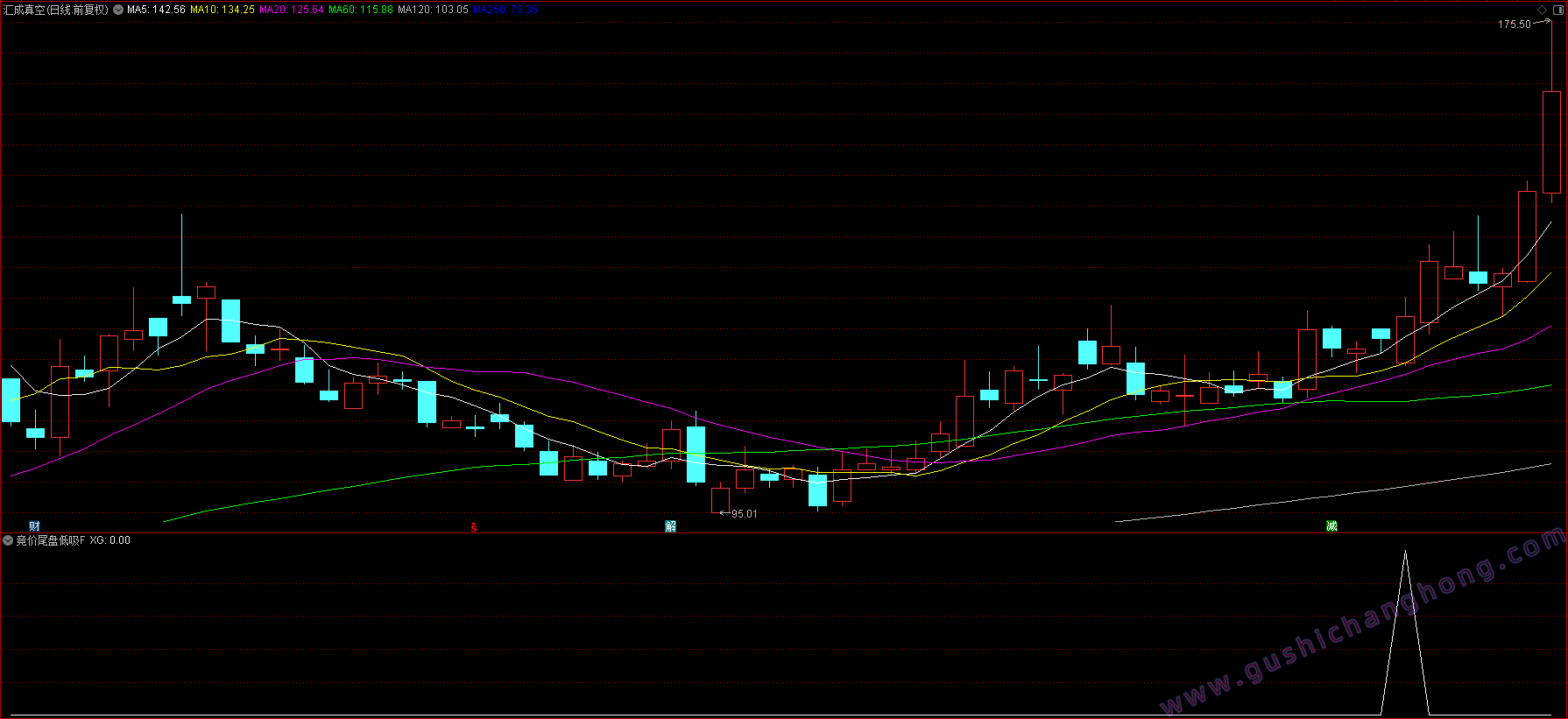Screen dimensions: 1568x719
Task: Click the 95.01 low price label
Action: point(745,514)
